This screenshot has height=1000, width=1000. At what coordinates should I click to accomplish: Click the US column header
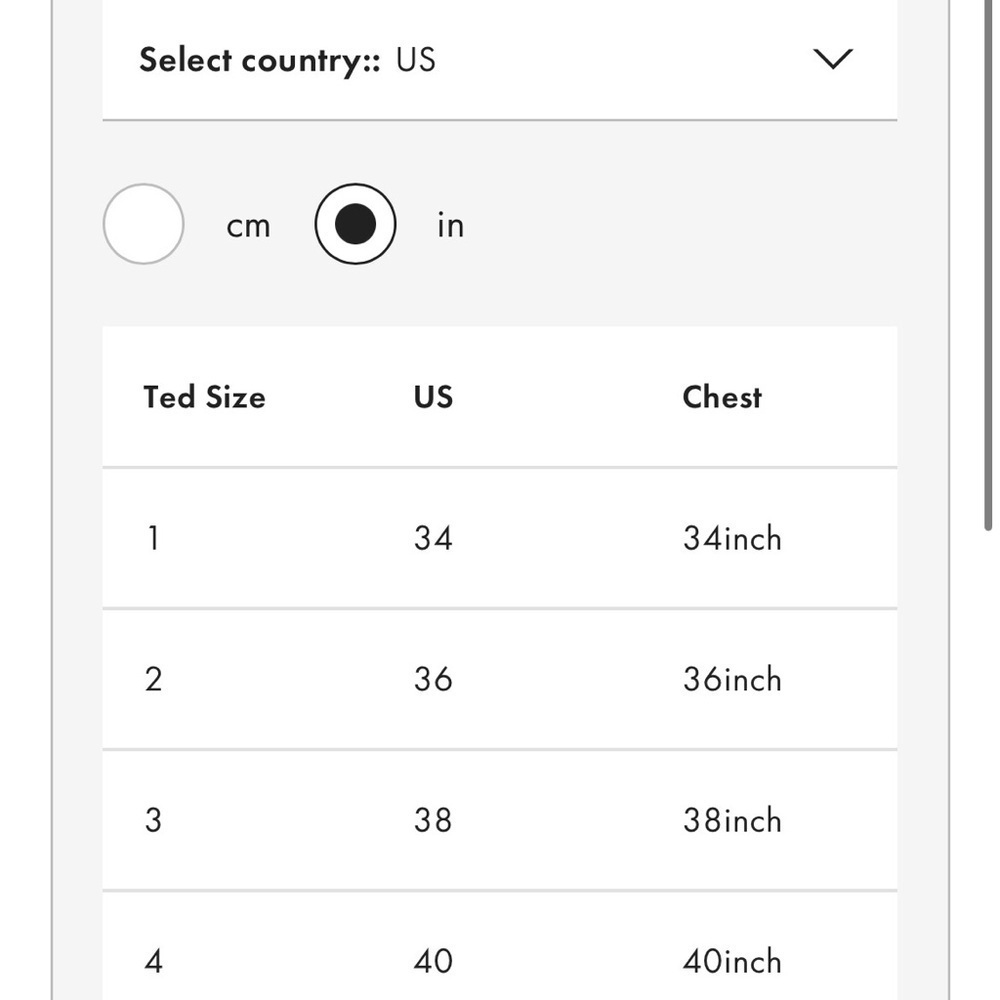click(433, 397)
